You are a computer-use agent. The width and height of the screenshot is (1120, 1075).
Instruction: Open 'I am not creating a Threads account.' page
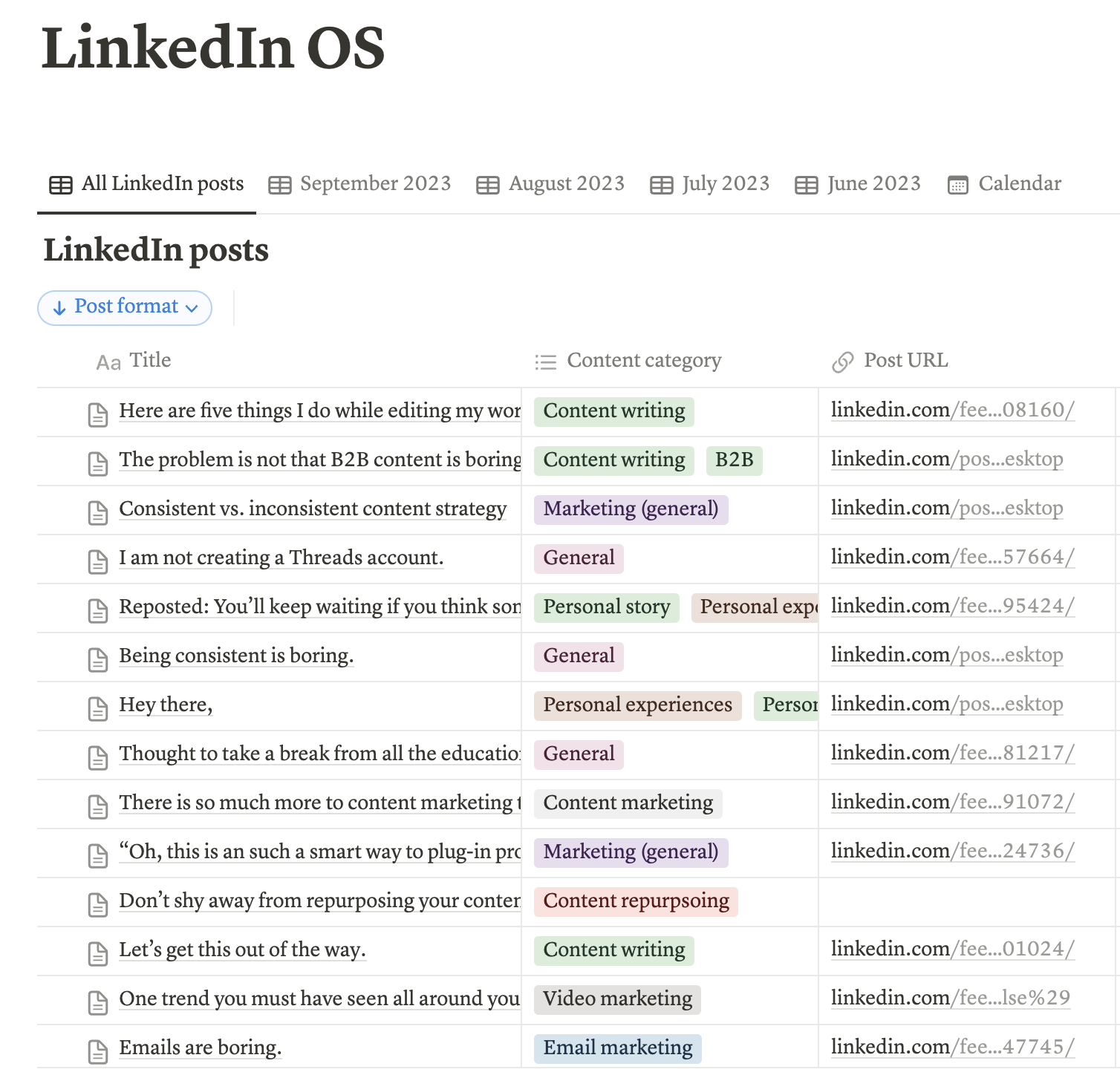[281, 558]
